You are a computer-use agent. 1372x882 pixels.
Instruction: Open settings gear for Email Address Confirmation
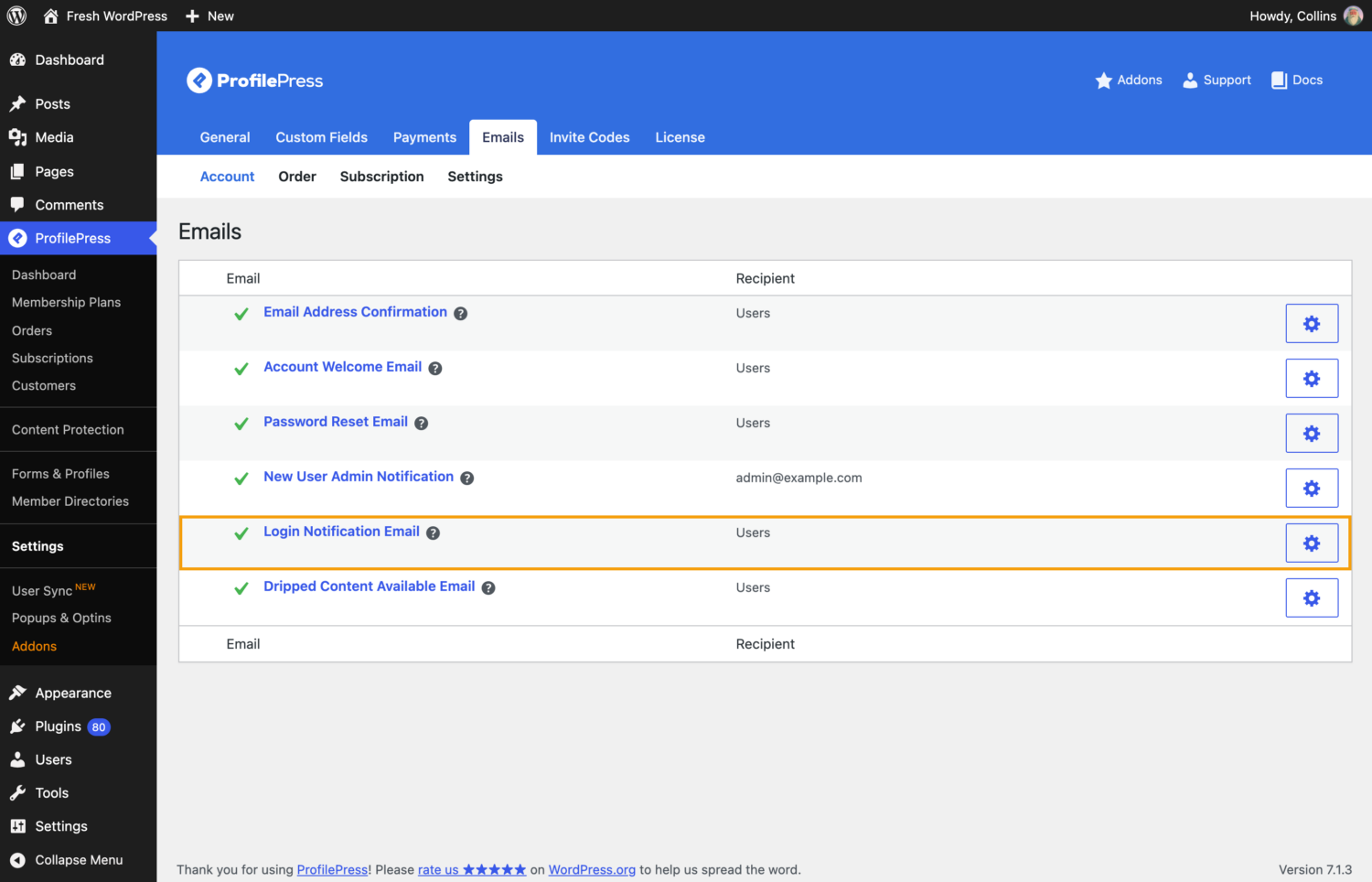(x=1312, y=323)
